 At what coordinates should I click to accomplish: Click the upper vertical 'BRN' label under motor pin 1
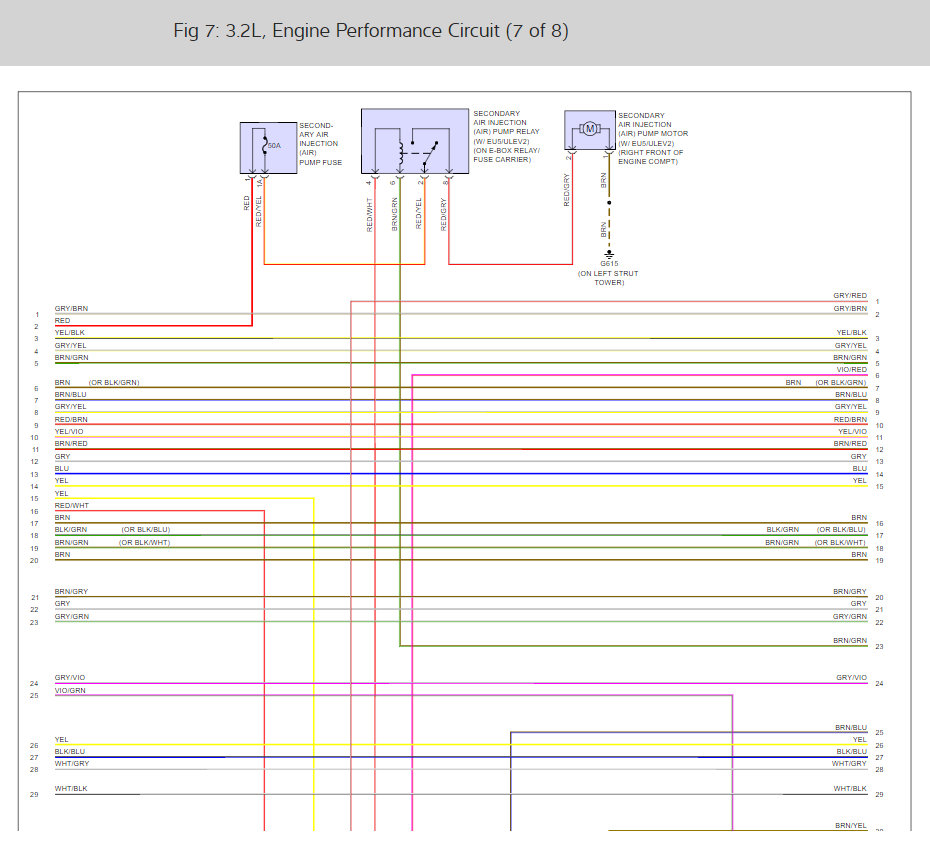coord(604,180)
